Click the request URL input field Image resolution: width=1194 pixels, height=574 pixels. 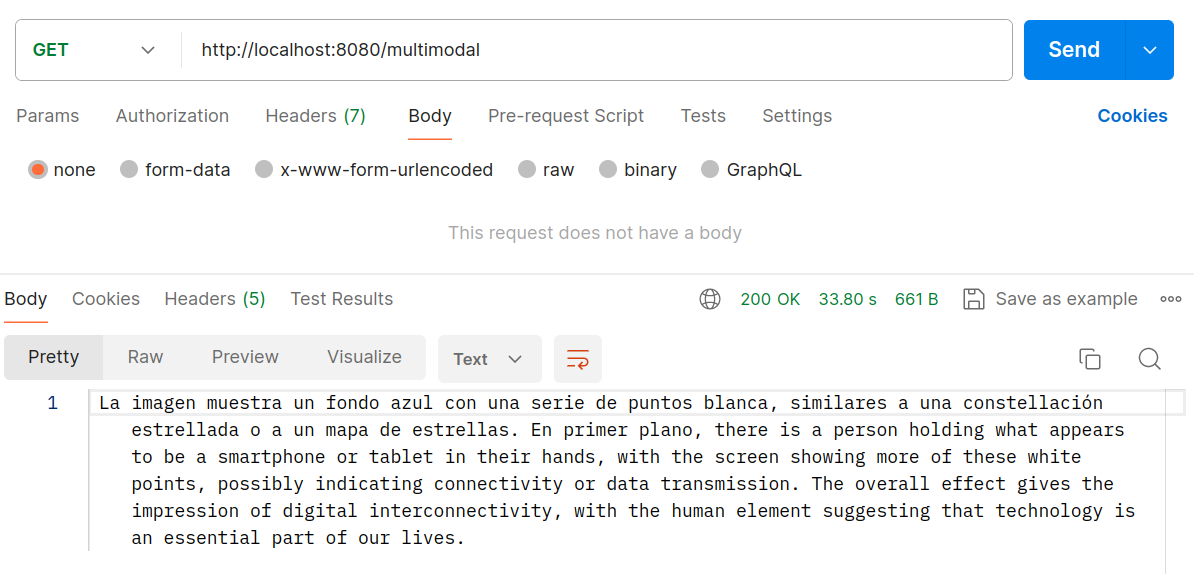click(597, 50)
